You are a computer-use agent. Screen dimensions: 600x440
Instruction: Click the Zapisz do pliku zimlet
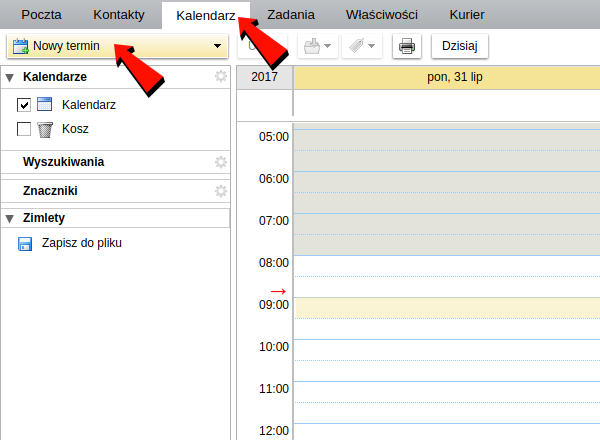click(x=82, y=243)
